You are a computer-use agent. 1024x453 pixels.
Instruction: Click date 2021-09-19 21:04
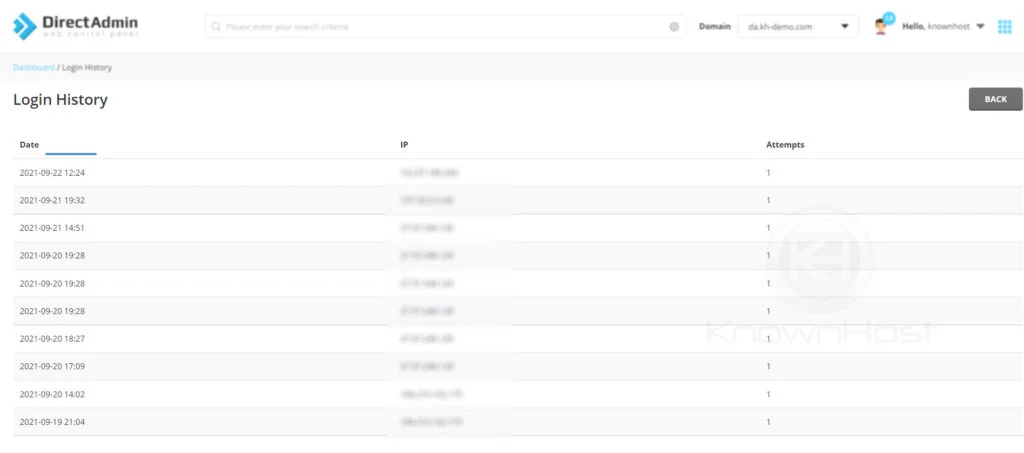(52, 422)
